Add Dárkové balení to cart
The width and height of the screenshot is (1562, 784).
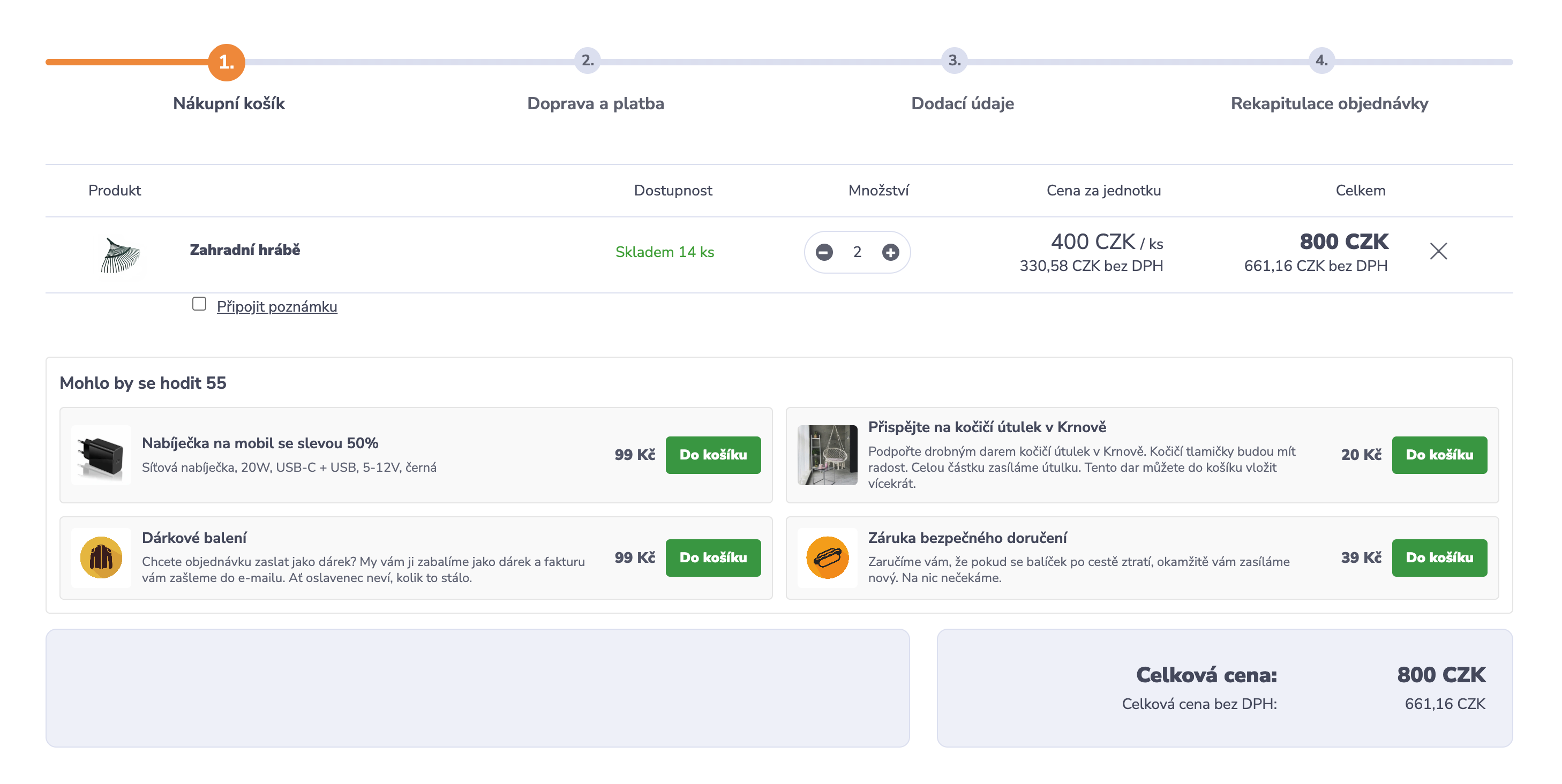(712, 557)
